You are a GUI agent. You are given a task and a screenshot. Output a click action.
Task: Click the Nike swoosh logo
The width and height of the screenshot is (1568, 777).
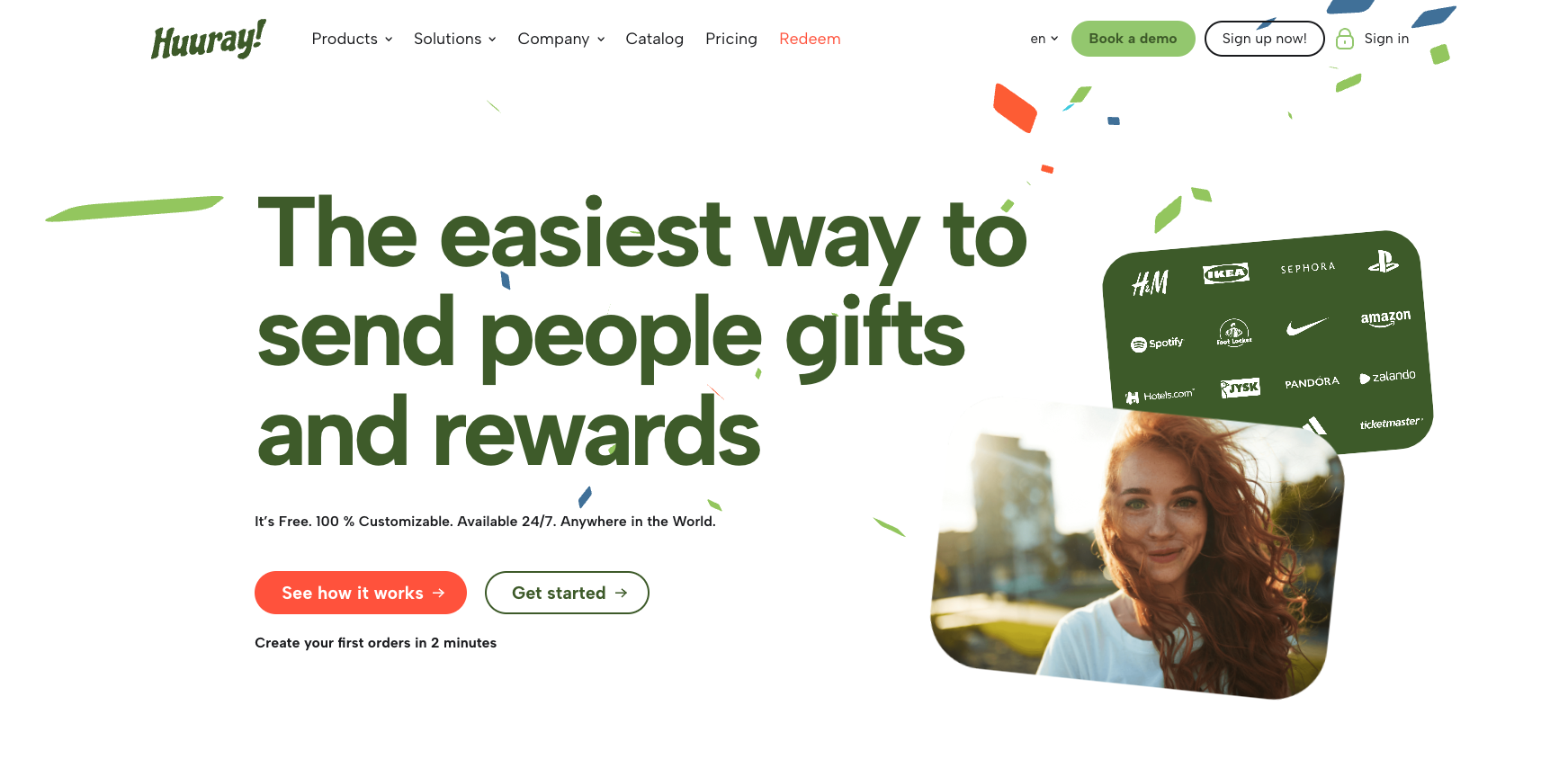click(x=1307, y=326)
